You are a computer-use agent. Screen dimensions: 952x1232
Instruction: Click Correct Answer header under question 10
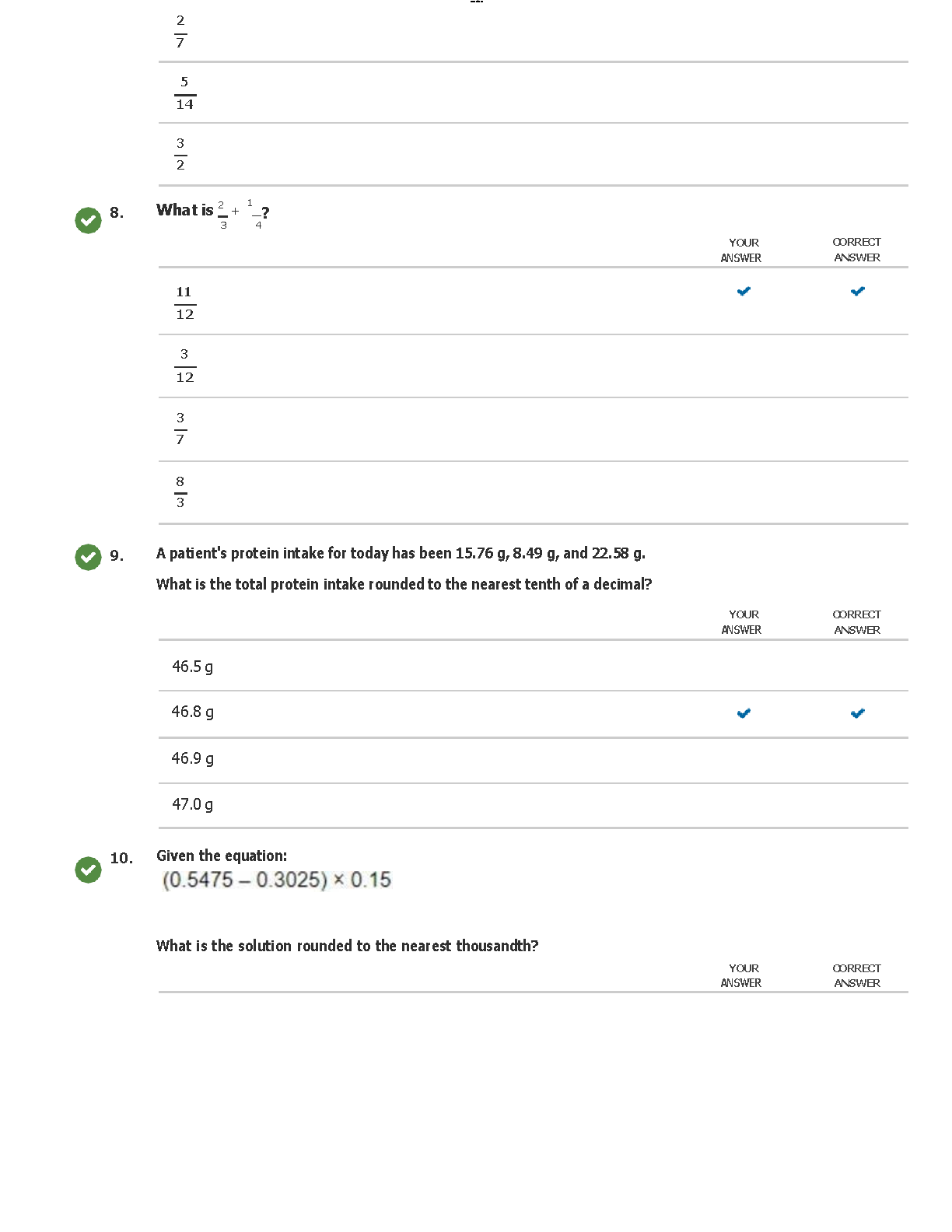point(856,975)
